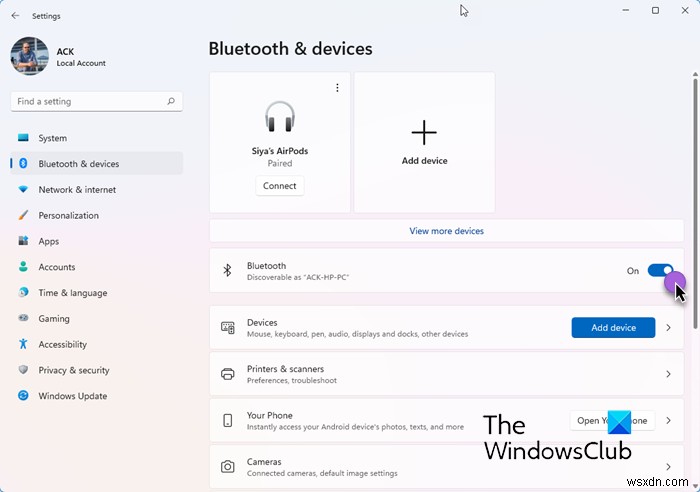Click the Personalization paintbrush icon

coord(23,215)
